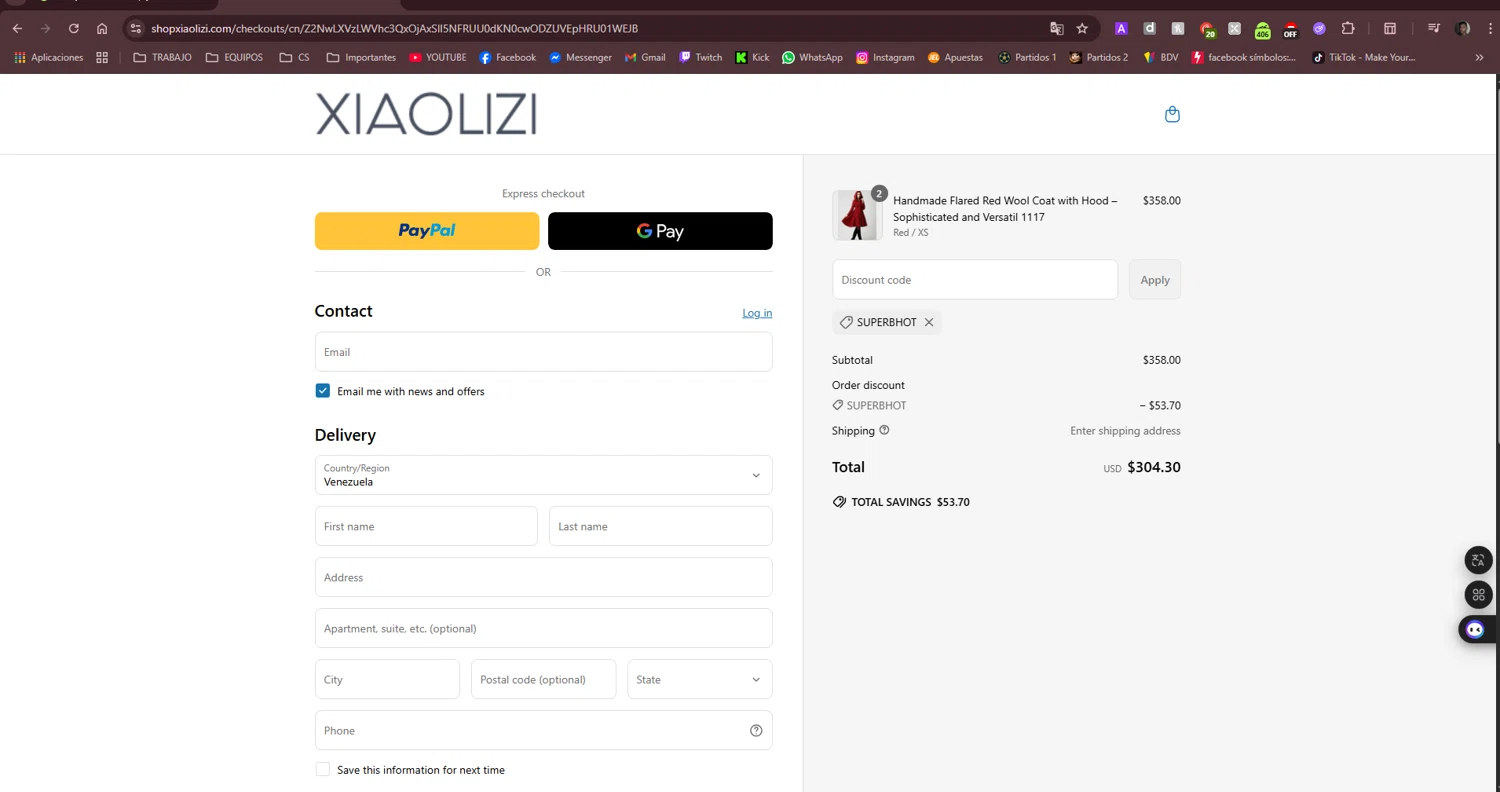Image resolution: width=1500 pixels, height=792 pixels.
Task: Open the browser home page
Action: [x=101, y=29]
